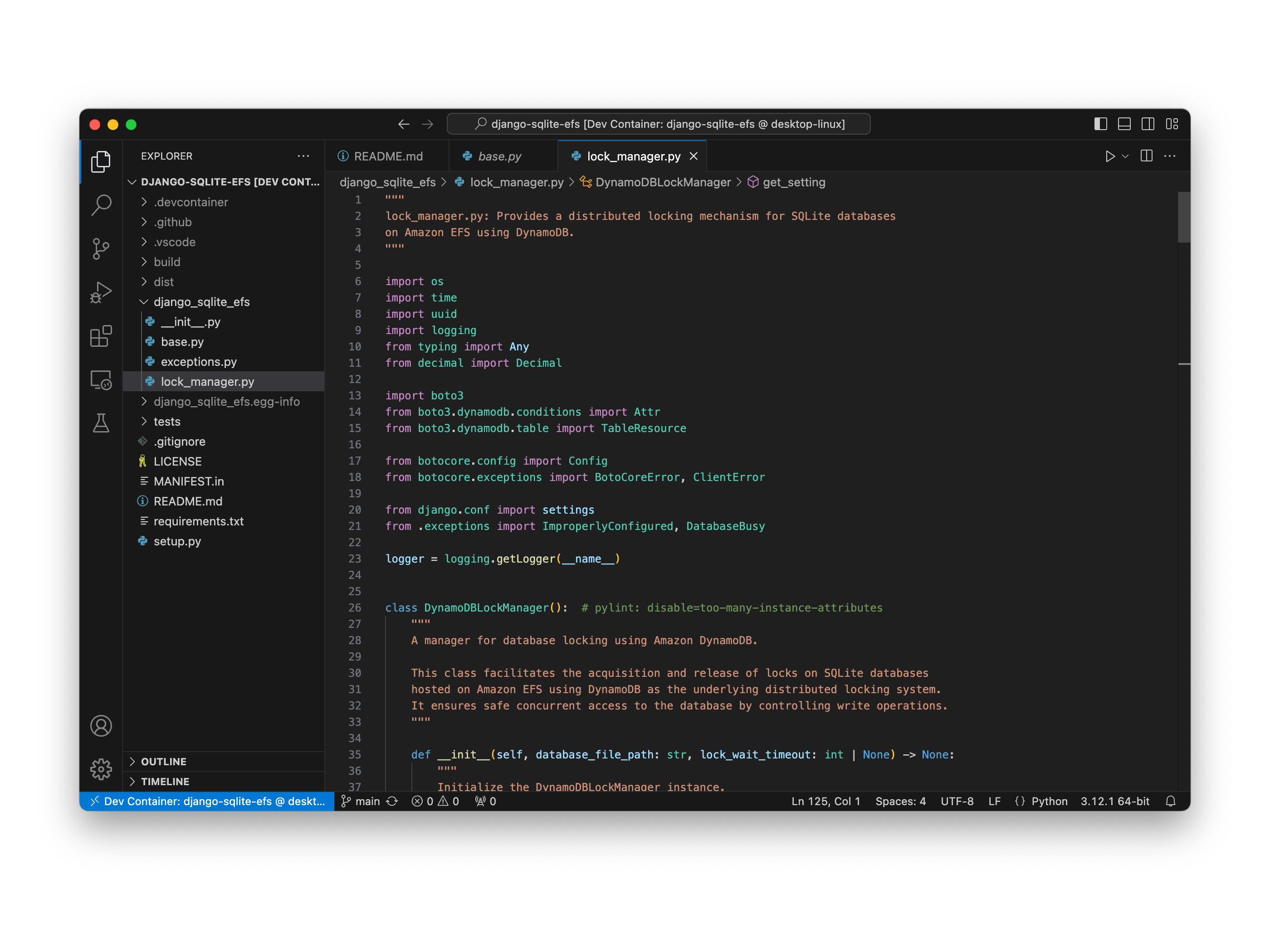Open Explorer Views and More Actions ellipsis
This screenshot has height=952, width=1270.
pyautogui.click(x=303, y=156)
